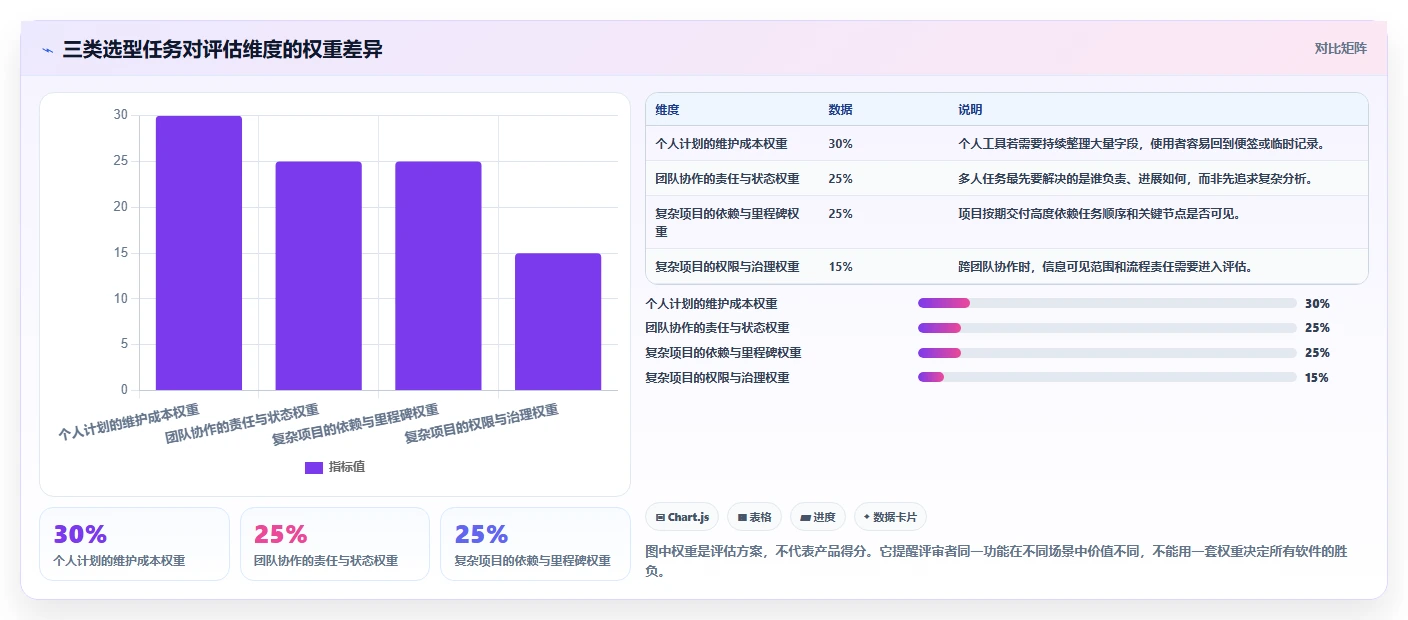Select table cell 复杂项目的权限与治理权重
The image size is (1408, 620).
(x=727, y=267)
